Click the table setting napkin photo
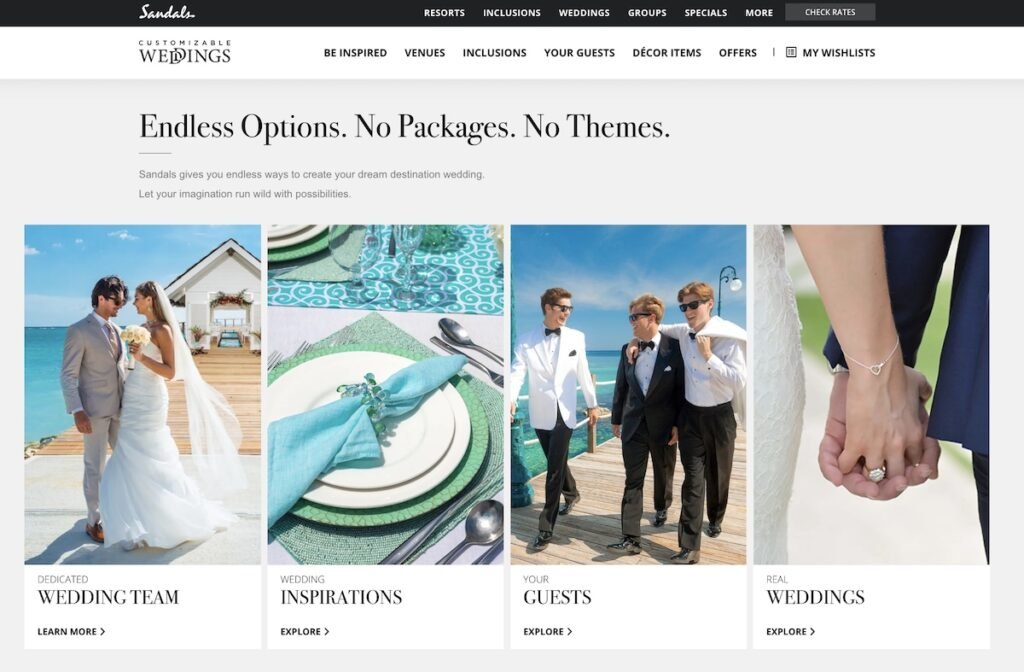 point(385,394)
